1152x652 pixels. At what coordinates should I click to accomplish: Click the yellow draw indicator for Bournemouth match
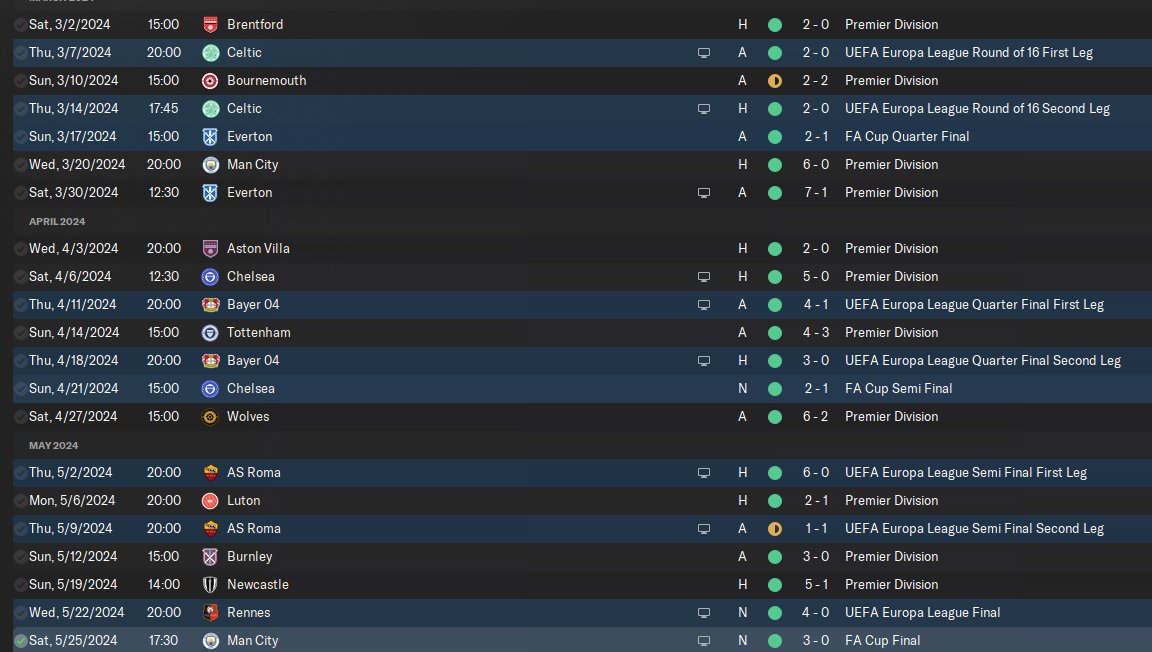[x=774, y=81]
